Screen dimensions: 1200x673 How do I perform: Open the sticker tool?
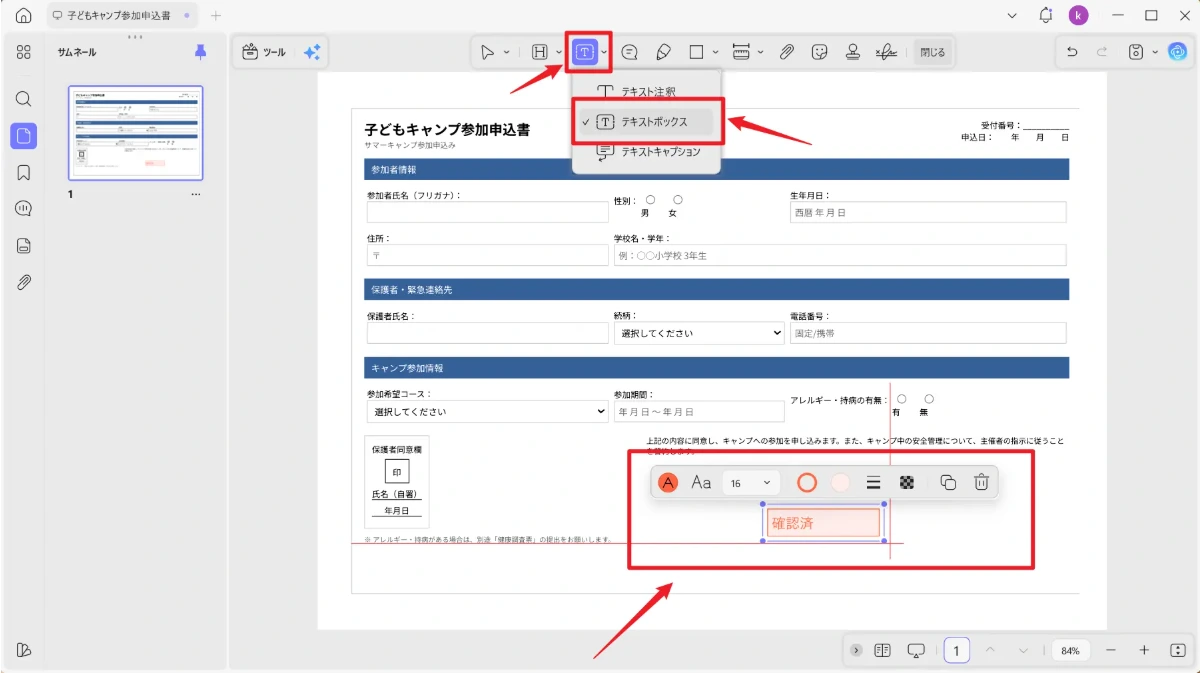pos(820,52)
